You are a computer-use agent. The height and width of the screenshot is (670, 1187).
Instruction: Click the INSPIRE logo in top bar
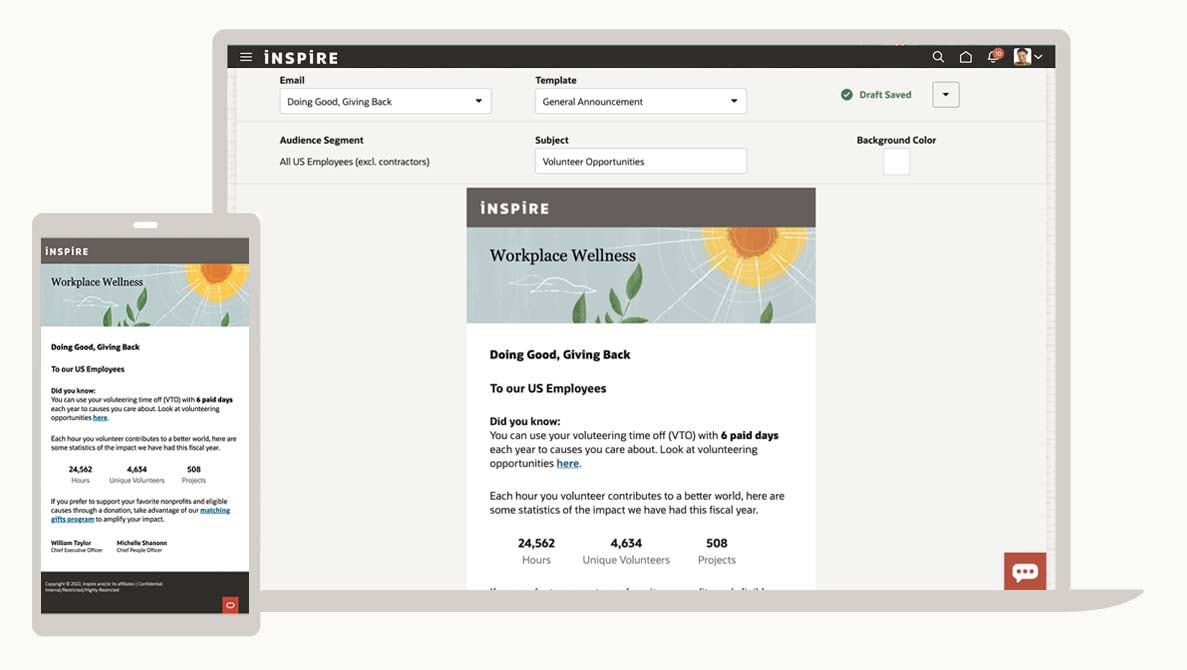click(x=301, y=57)
